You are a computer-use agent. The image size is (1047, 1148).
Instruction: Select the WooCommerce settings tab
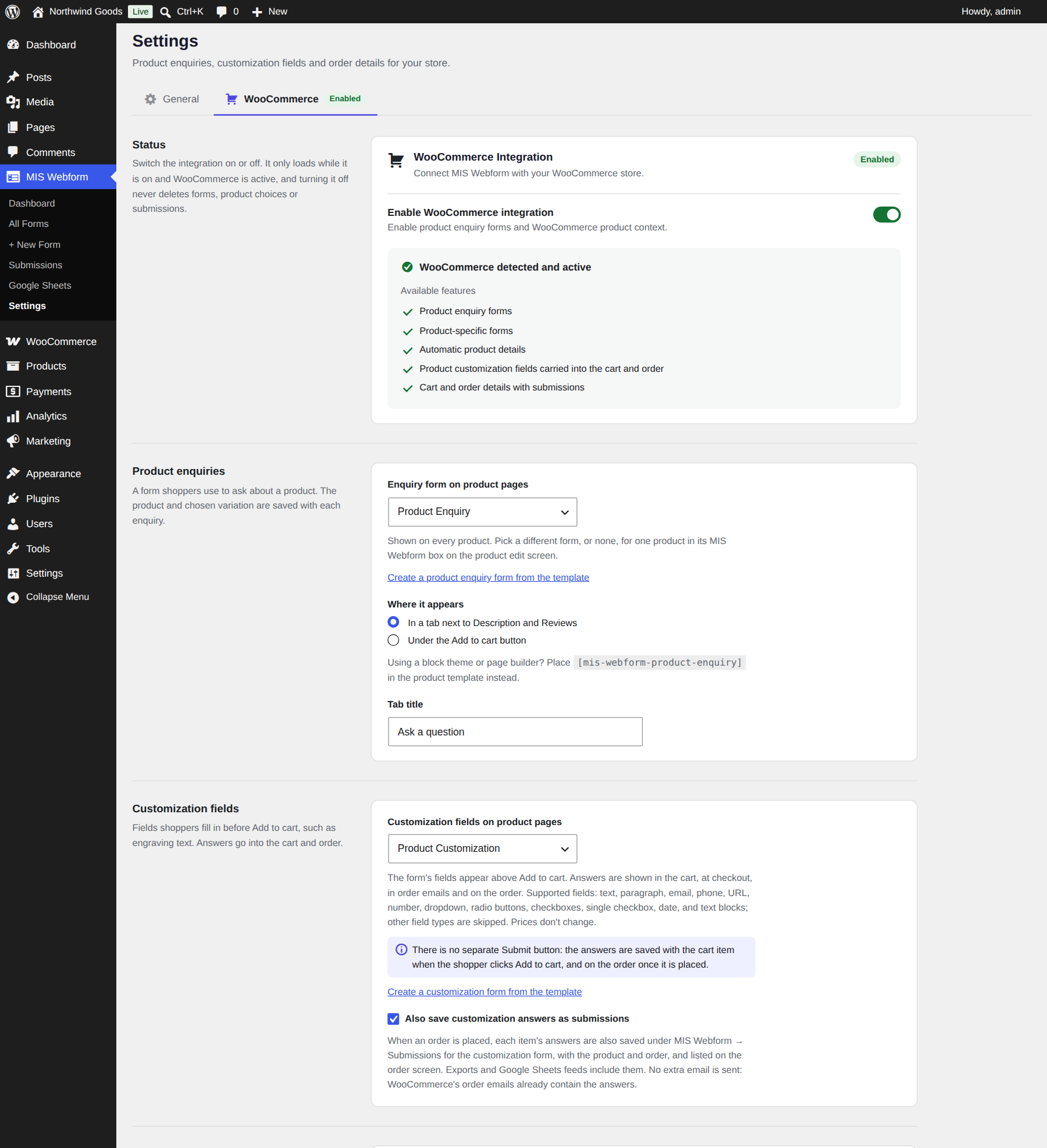(x=295, y=99)
